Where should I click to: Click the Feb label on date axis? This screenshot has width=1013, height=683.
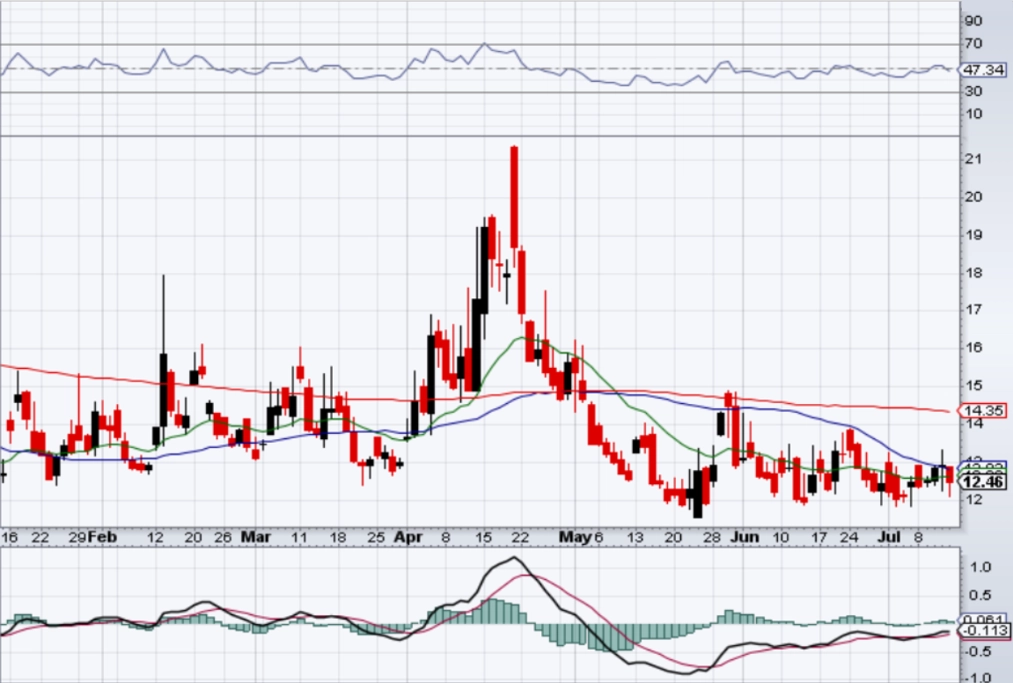pyautogui.click(x=103, y=537)
